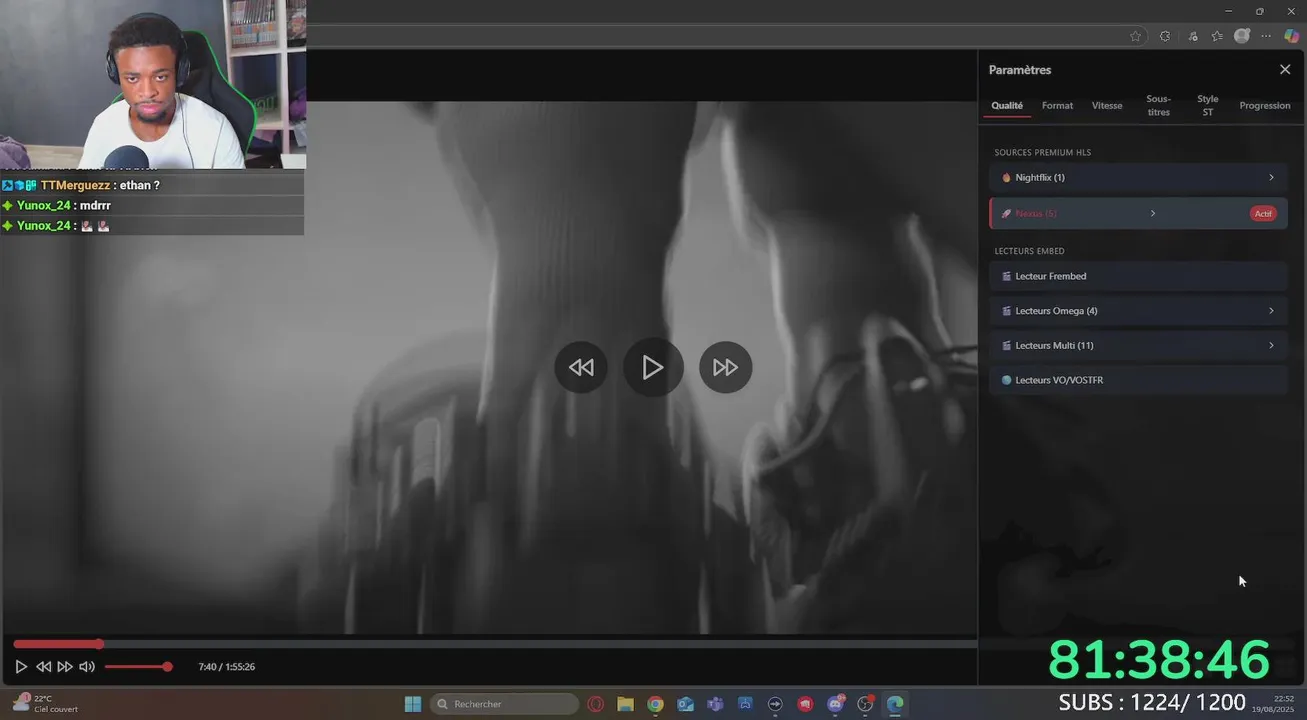Image resolution: width=1307 pixels, height=720 pixels.
Task: Open Discord from the taskbar
Action: pos(836,704)
